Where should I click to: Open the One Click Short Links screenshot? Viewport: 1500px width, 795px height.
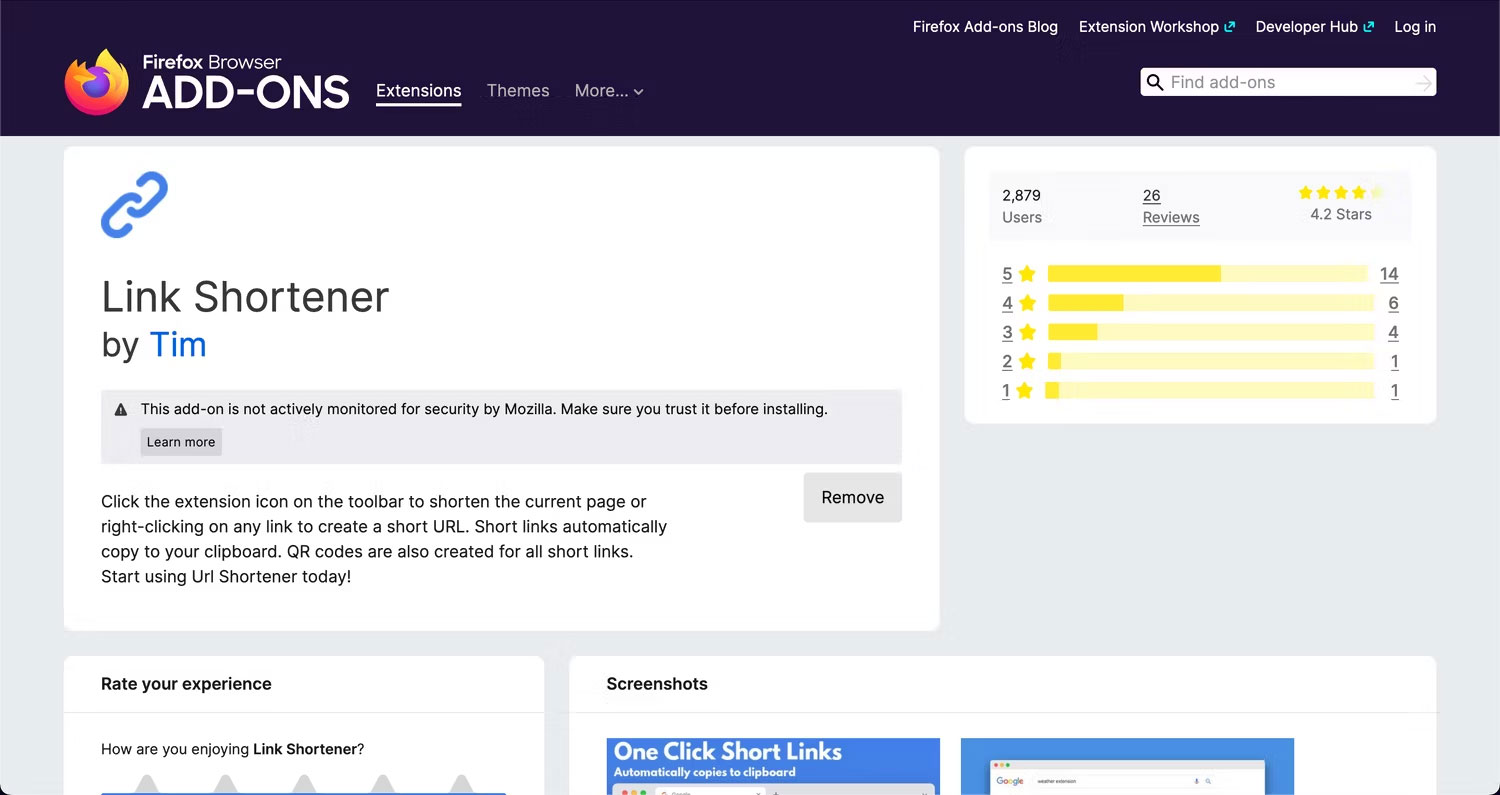(x=773, y=766)
